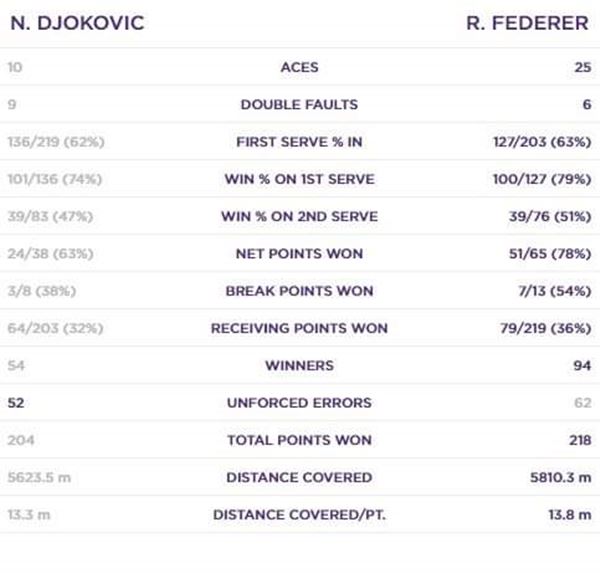Click the BREAK POINTS WON label

tap(299, 291)
